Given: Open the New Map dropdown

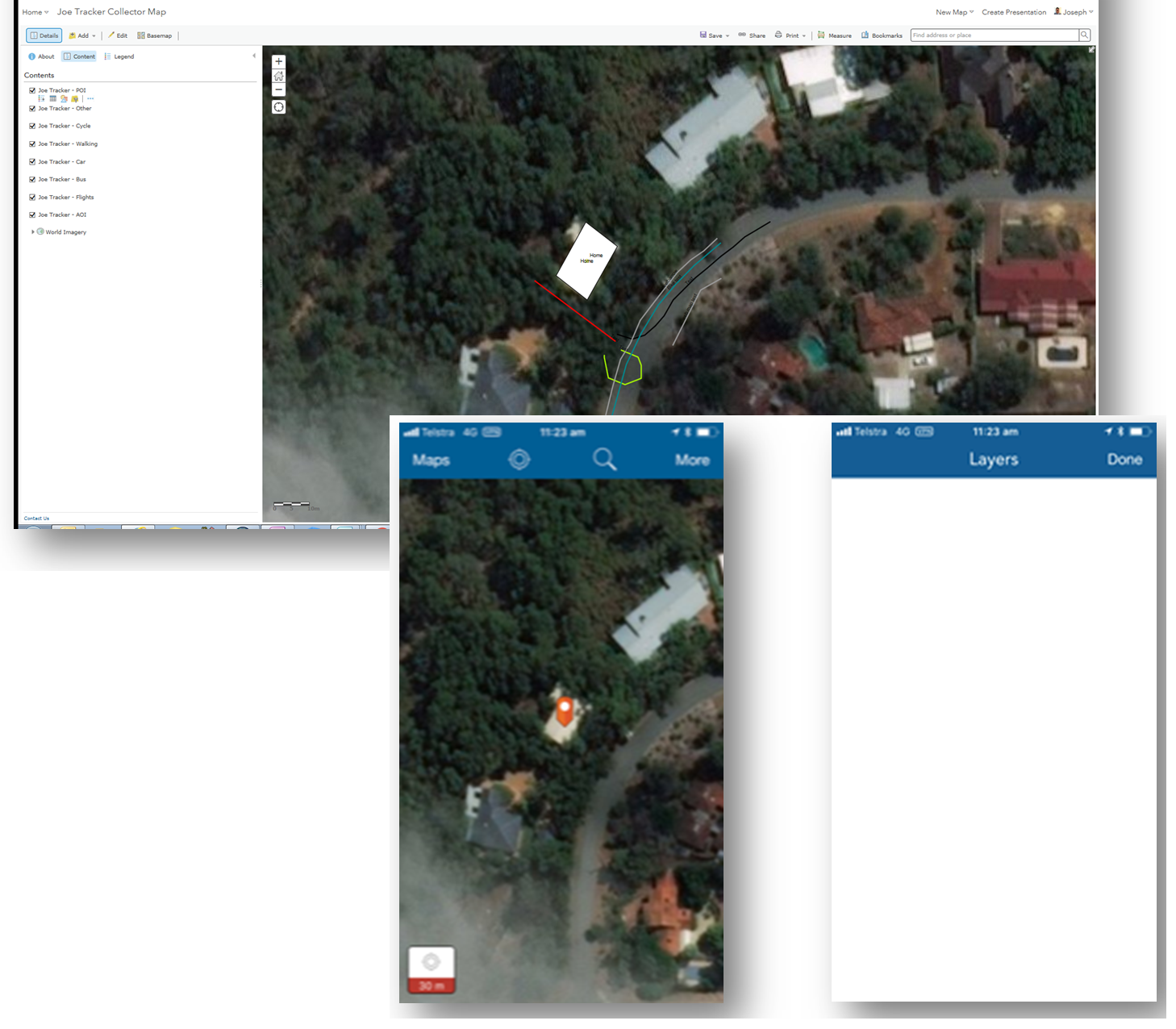Looking at the screenshot, I should (954, 12).
